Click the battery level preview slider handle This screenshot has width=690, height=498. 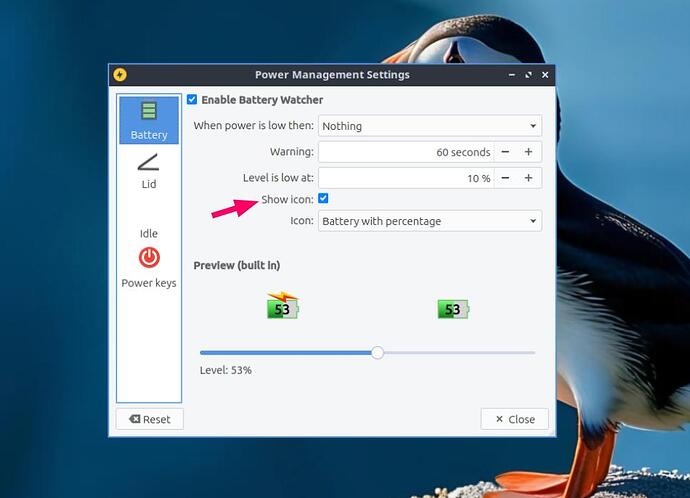coord(377,352)
